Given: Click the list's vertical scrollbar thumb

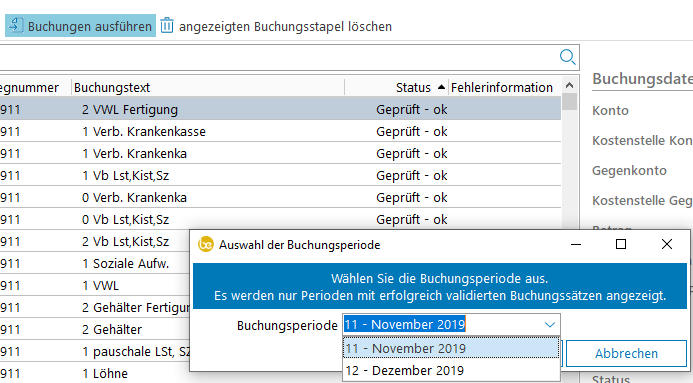Looking at the screenshot, I should click(x=569, y=102).
